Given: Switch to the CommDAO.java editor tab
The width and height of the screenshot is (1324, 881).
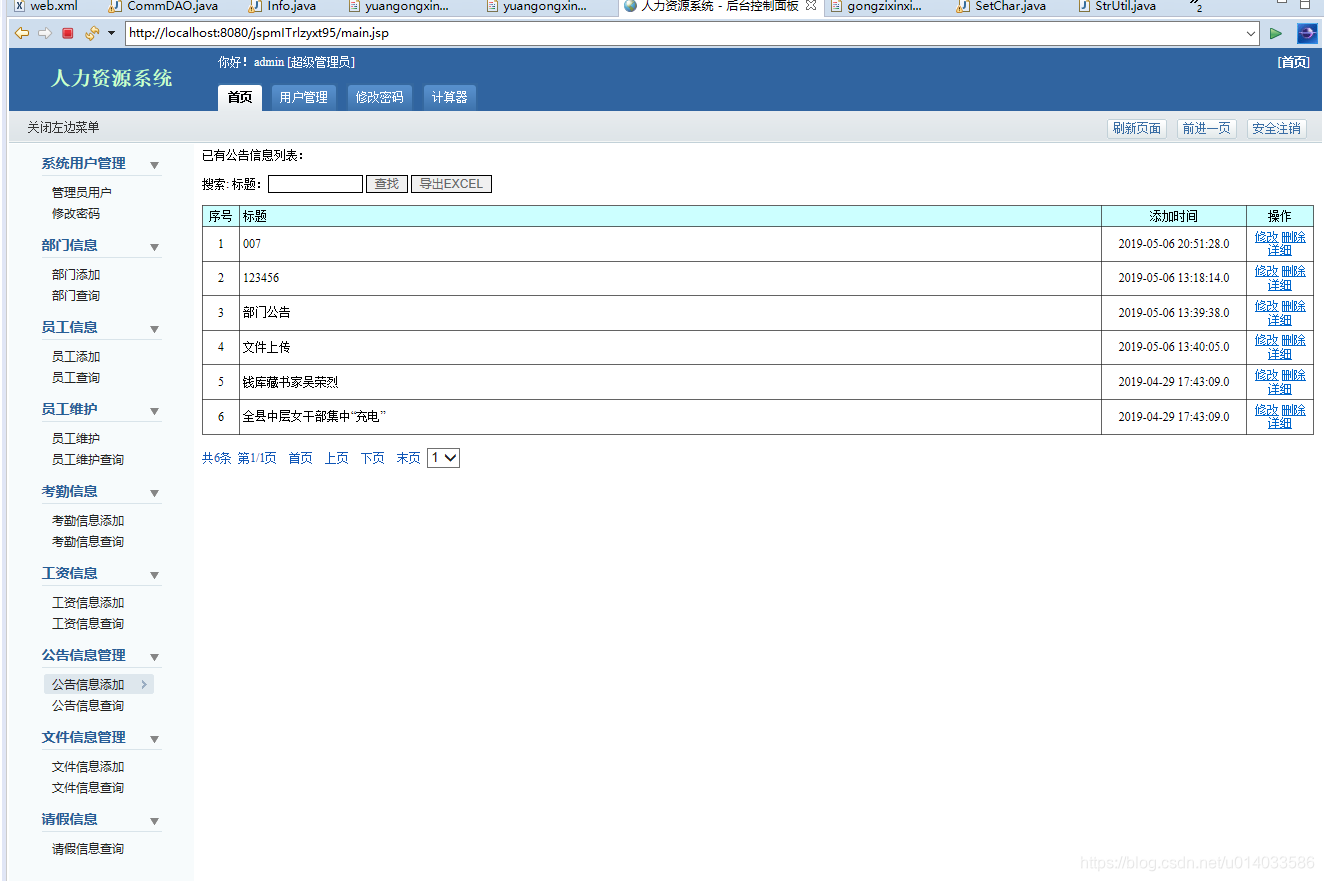Looking at the screenshot, I should 164,6.
